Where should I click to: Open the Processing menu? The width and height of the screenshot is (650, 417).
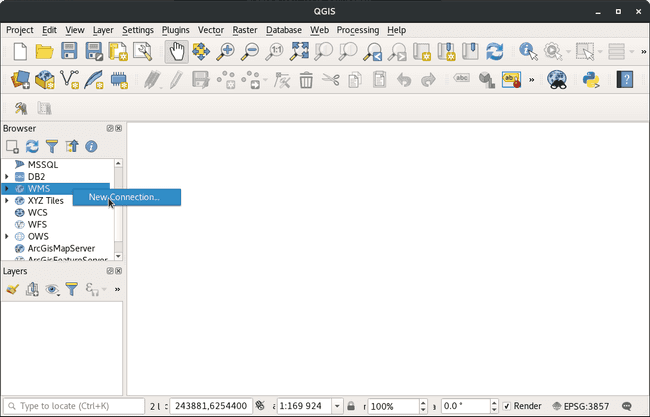(x=358, y=30)
